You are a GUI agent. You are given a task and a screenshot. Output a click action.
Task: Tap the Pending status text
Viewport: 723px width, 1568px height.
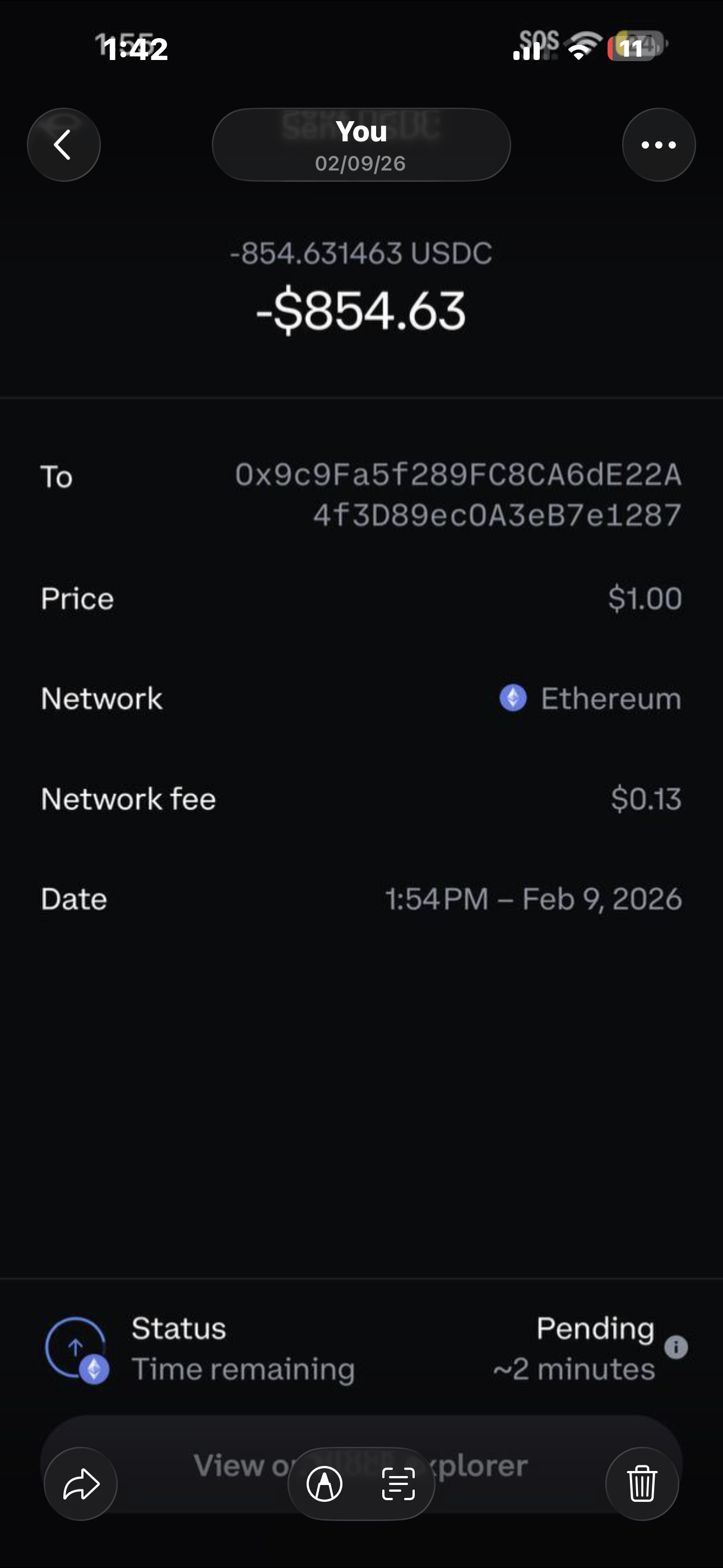point(595,1329)
